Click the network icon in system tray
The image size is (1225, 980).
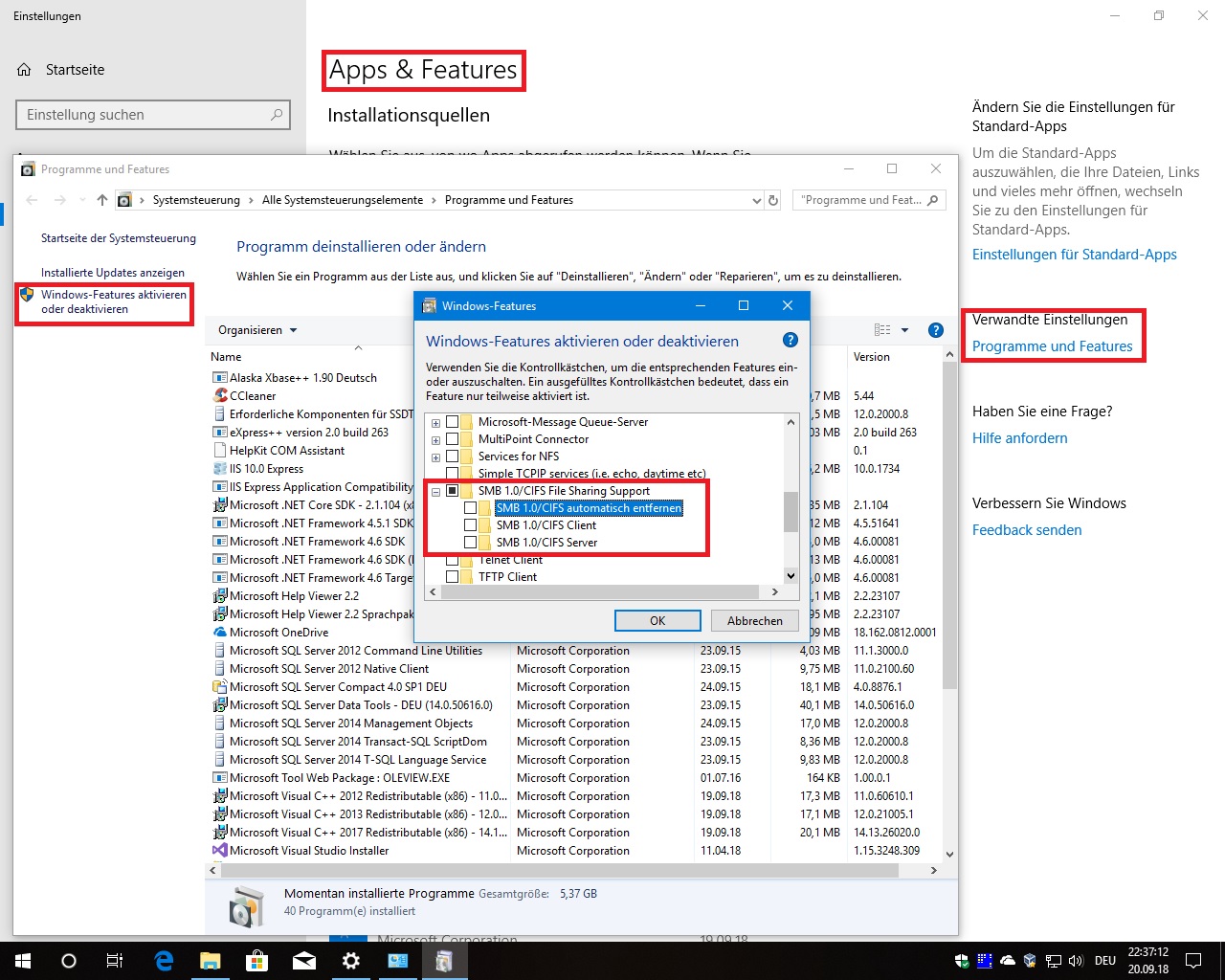1053,961
